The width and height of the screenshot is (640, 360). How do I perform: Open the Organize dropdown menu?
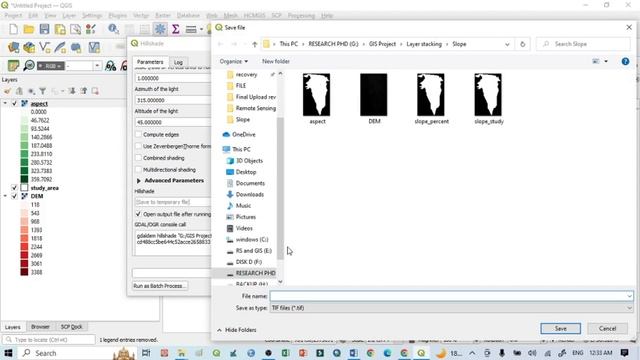(233, 61)
